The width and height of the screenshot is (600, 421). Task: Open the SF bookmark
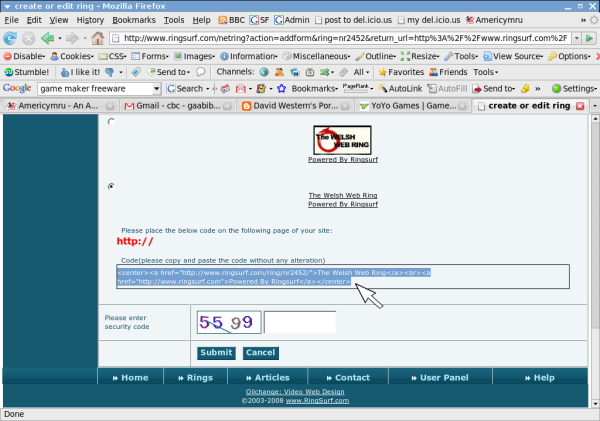tap(259, 20)
